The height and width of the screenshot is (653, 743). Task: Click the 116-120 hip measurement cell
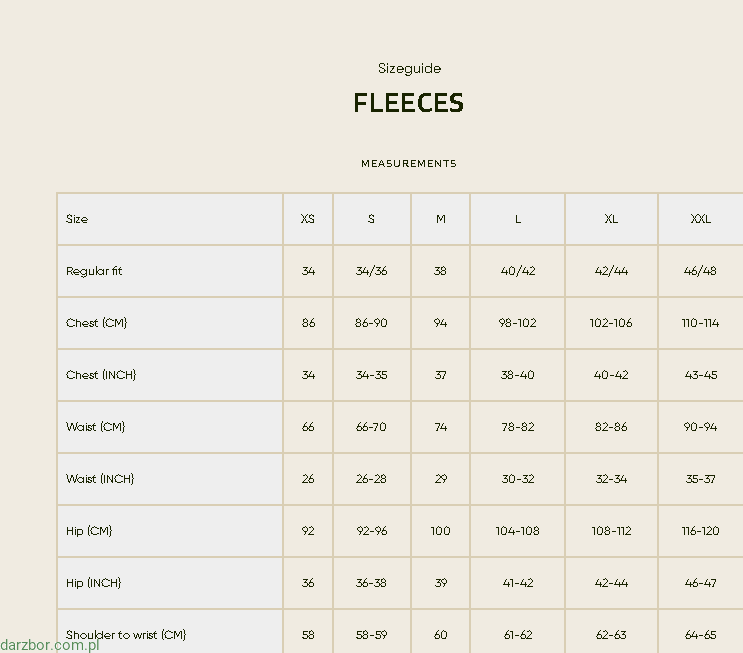coord(700,531)
